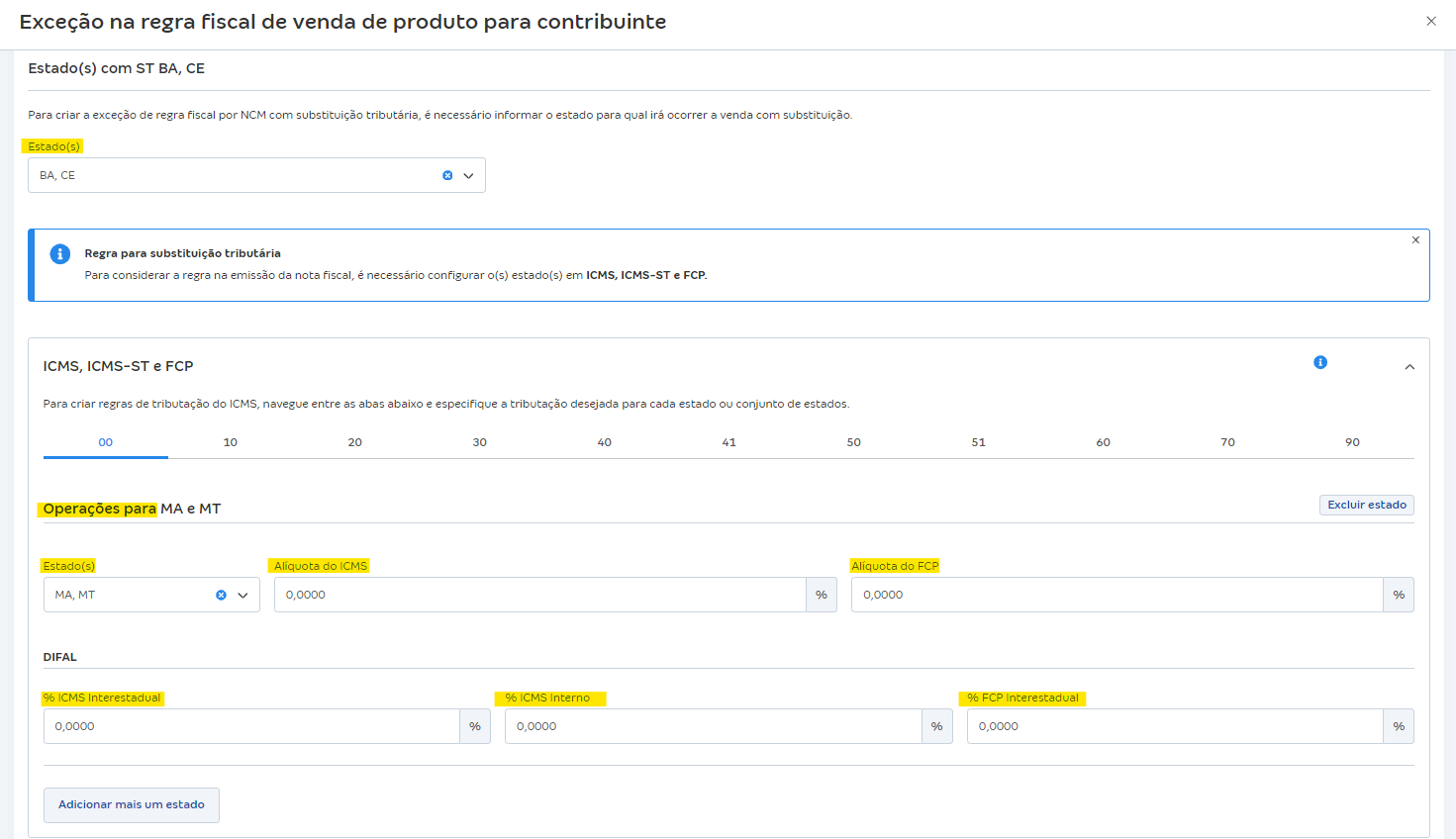
Task: Clear selected states BA, CE
Action: point(447,175)
